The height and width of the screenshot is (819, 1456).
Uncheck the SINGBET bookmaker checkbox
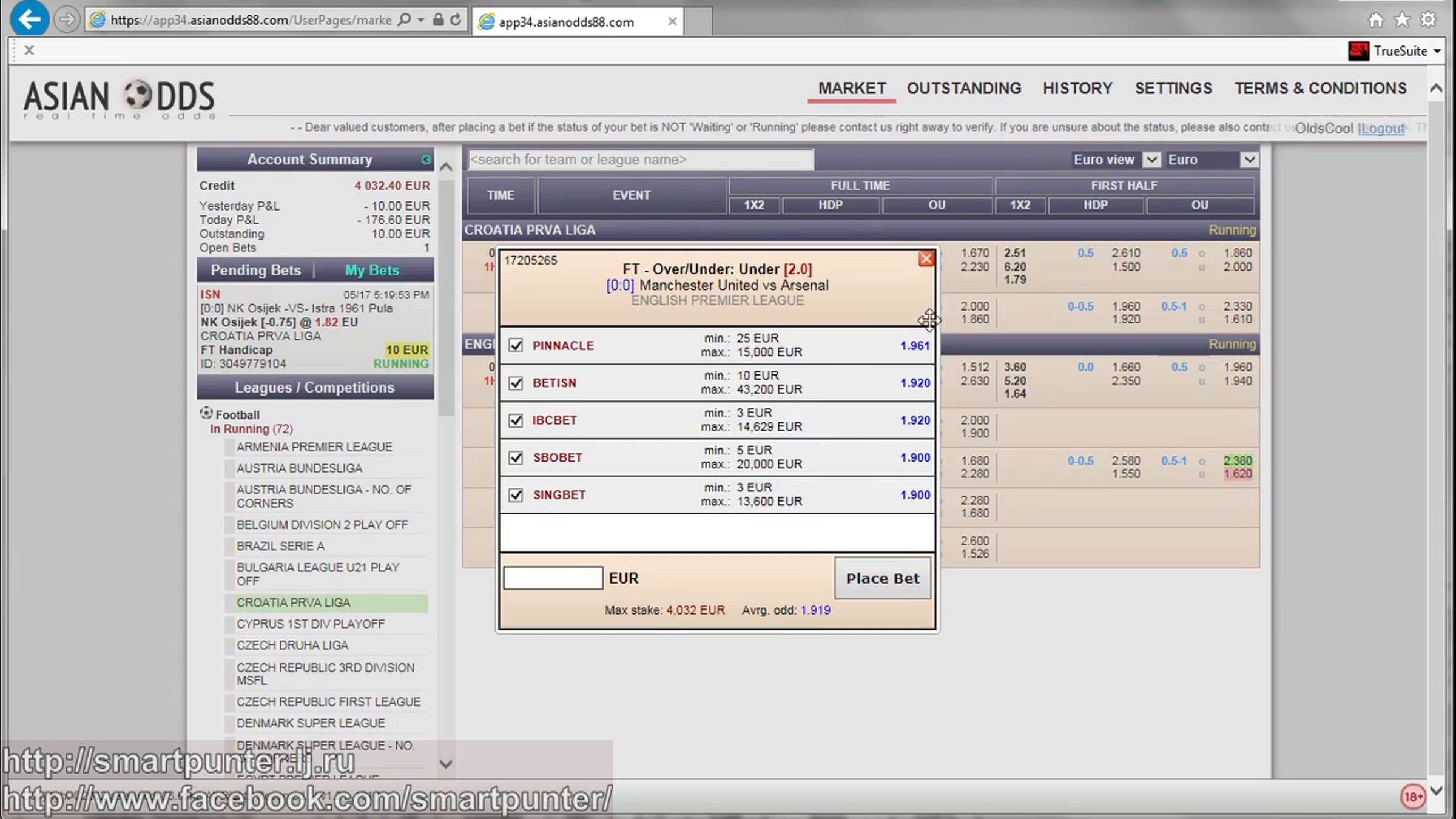pos(516,495)
